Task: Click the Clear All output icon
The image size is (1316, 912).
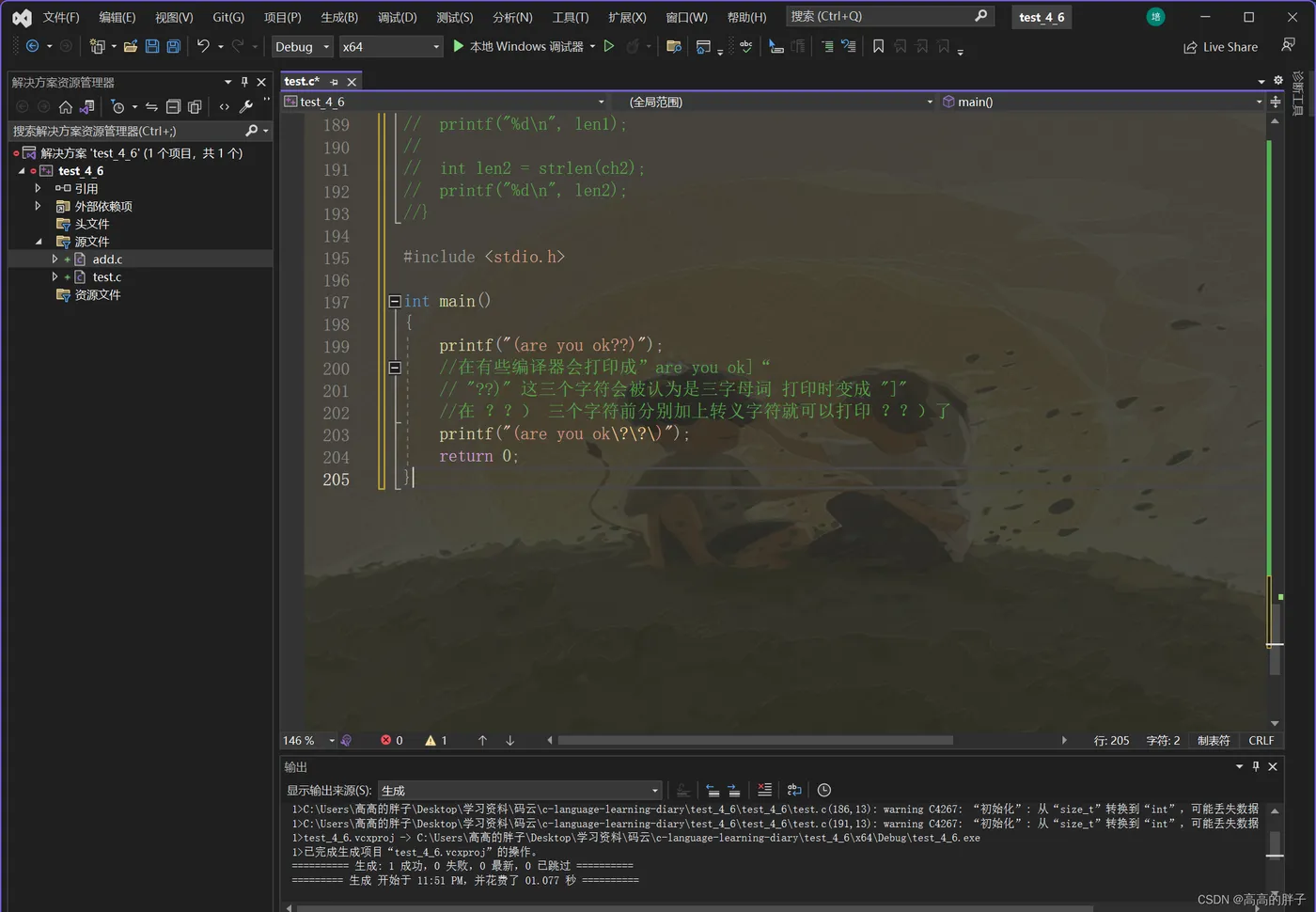Action: tap(764, 790)
